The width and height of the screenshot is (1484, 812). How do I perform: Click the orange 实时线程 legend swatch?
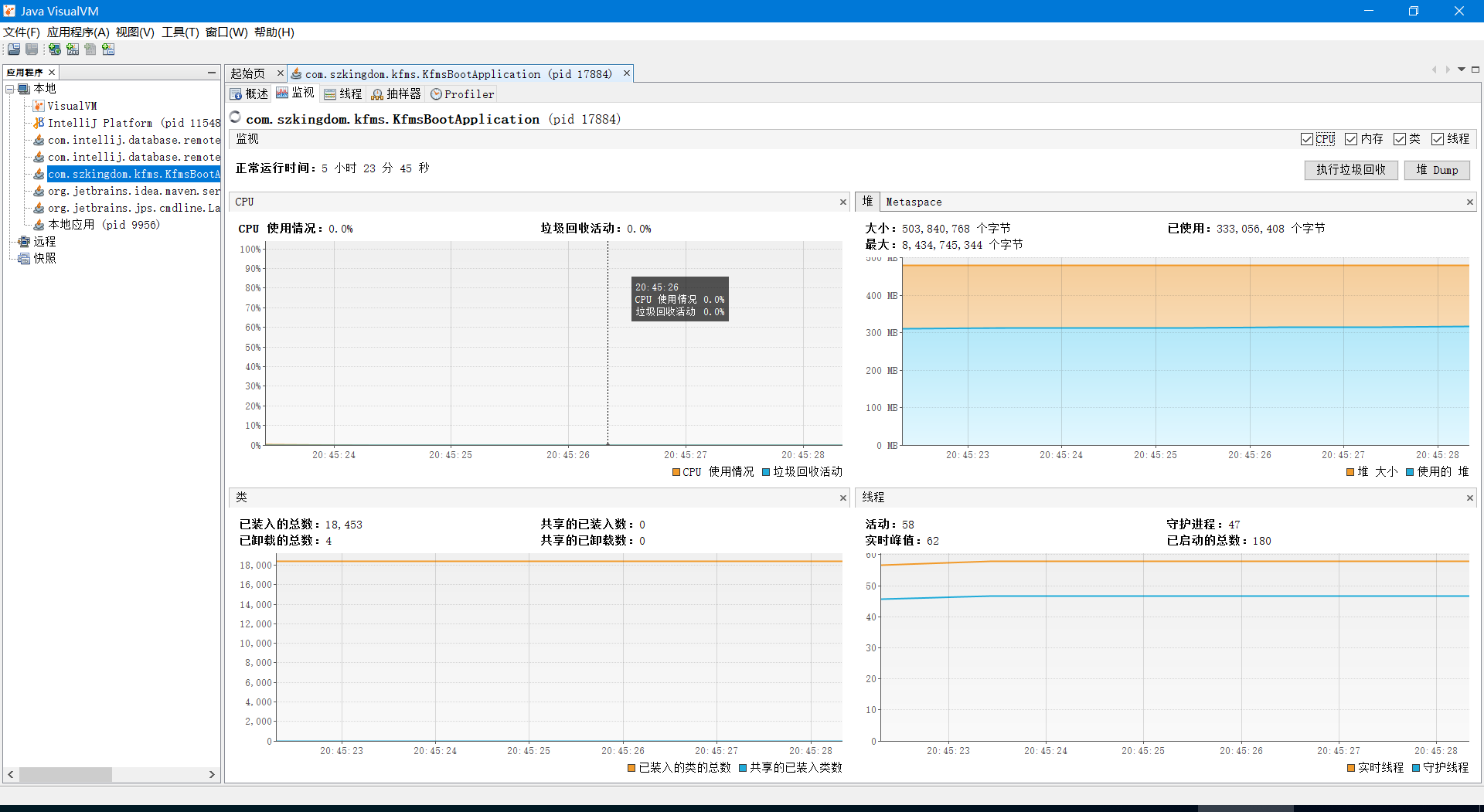[1351, 768]
